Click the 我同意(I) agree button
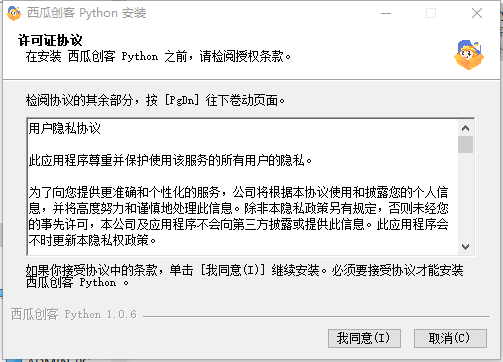This screenshot has height=362, width=503. (x=364, y=338)
